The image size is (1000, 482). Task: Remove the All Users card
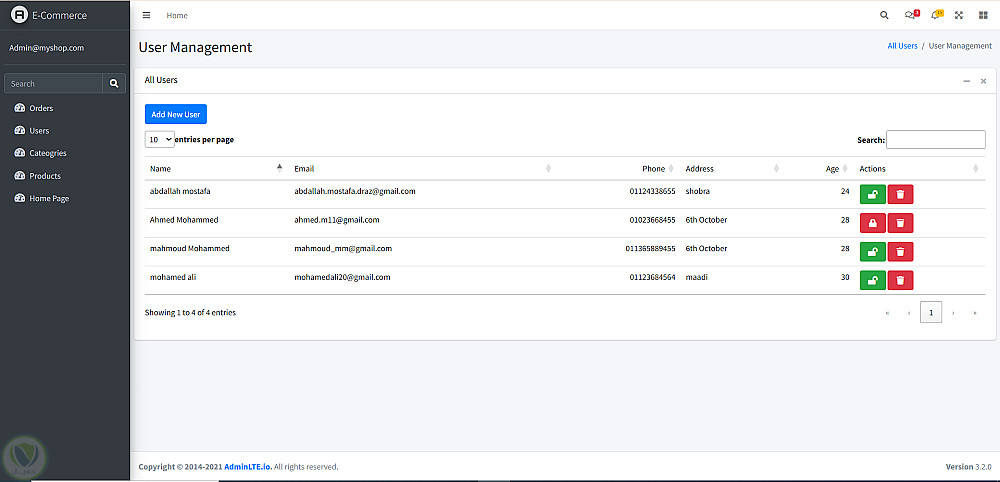983,81
